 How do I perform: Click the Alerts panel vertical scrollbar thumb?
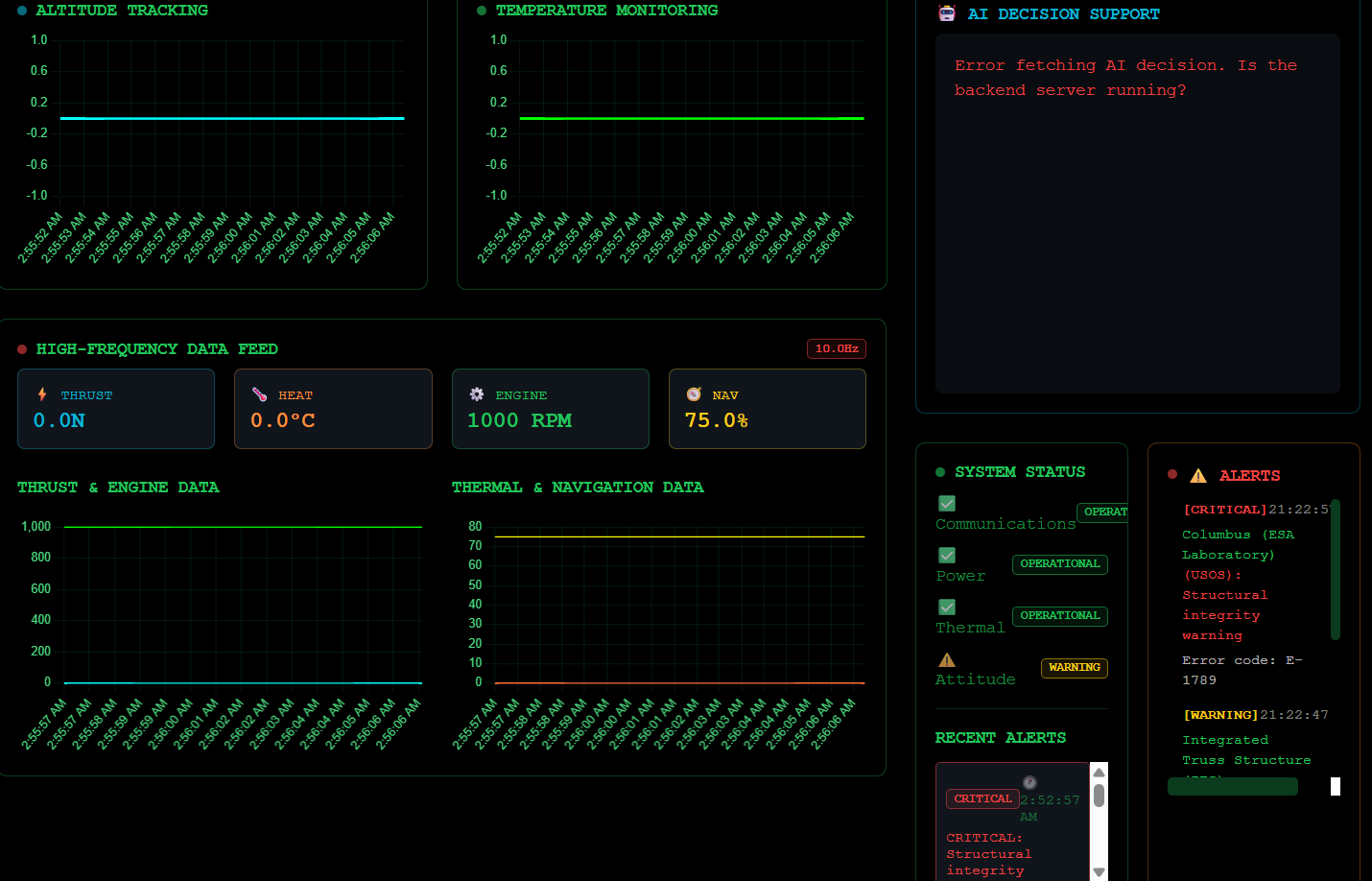coord(1336,569)
